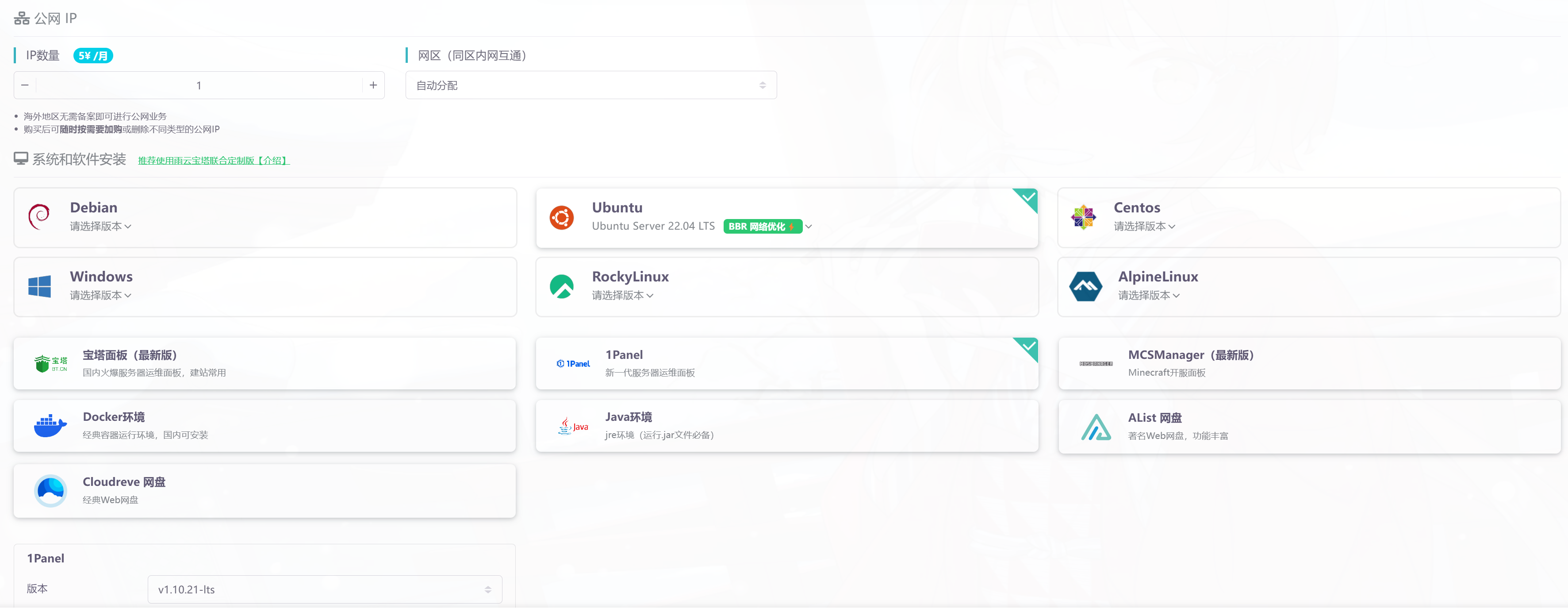Click 经典容器运行环境，国内可安装 text
The image size is (1568, 608).
coord(146,435)
